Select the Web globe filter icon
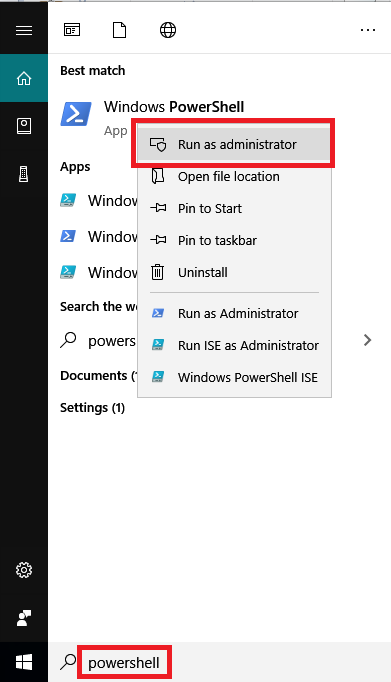Screen dimensions: 391x682 [168, 30]
